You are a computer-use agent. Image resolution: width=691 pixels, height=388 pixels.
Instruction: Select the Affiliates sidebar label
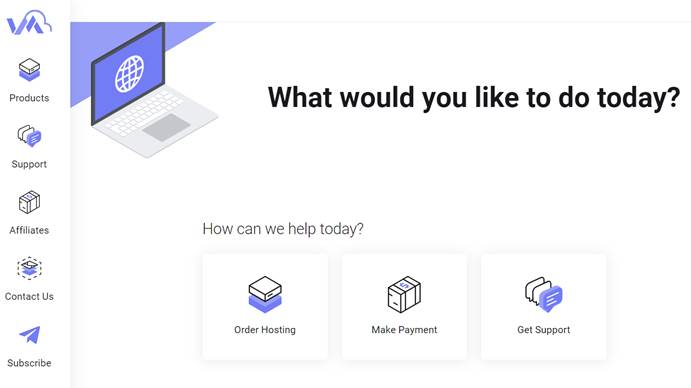pos(29,230)
